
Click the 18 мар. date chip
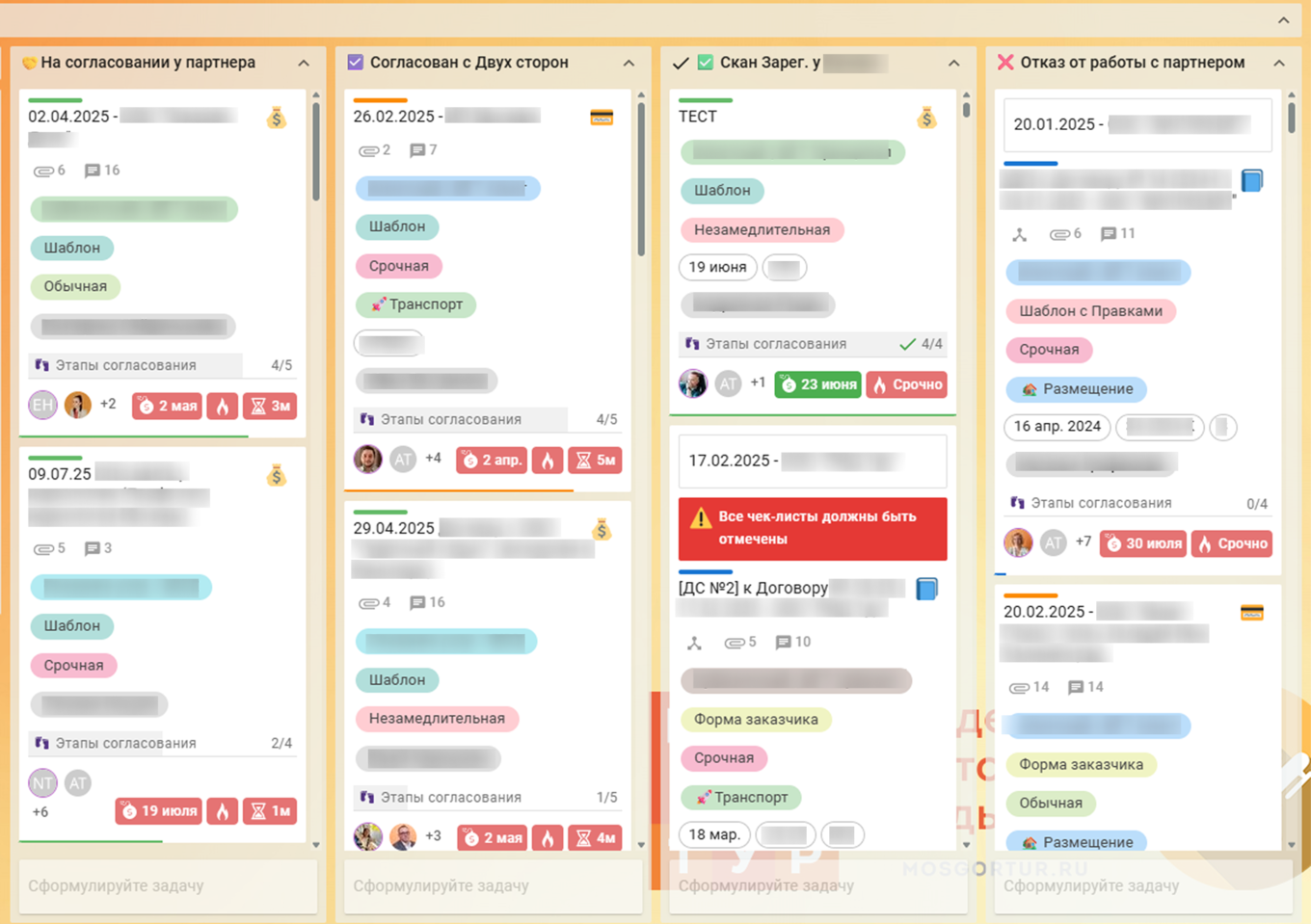[714, 834]
